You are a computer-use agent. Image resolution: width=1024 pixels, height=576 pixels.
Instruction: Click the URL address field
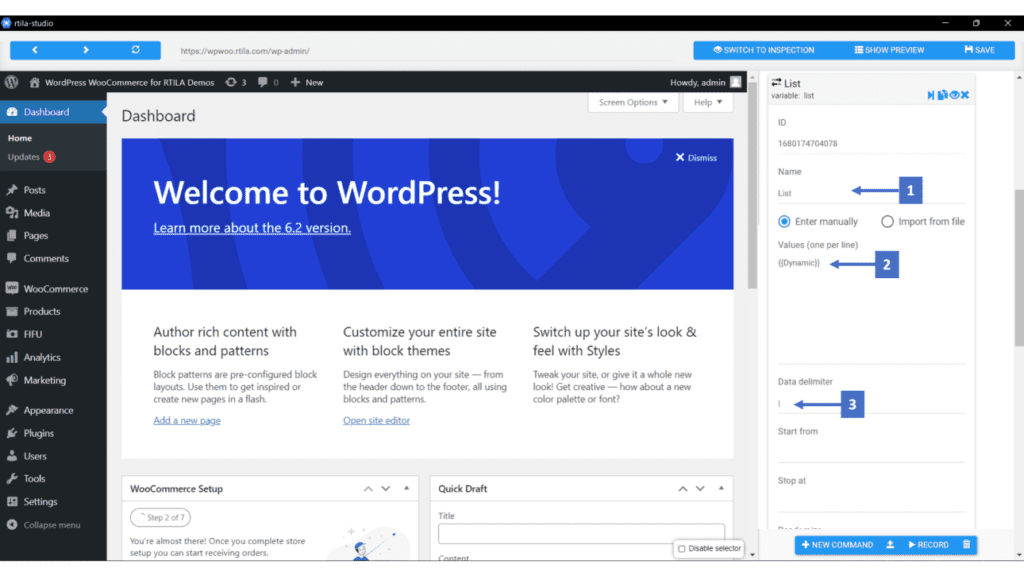coord(424,51)
